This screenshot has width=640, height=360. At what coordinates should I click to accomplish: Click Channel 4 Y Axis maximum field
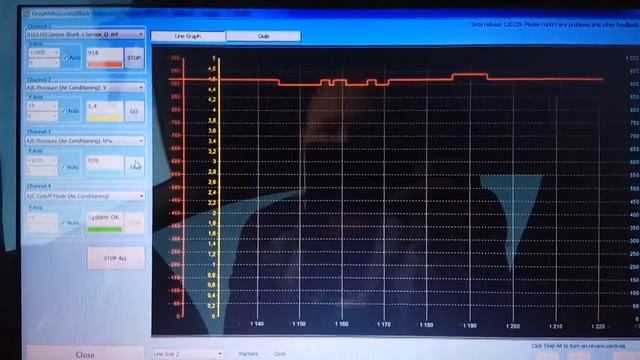42,218
